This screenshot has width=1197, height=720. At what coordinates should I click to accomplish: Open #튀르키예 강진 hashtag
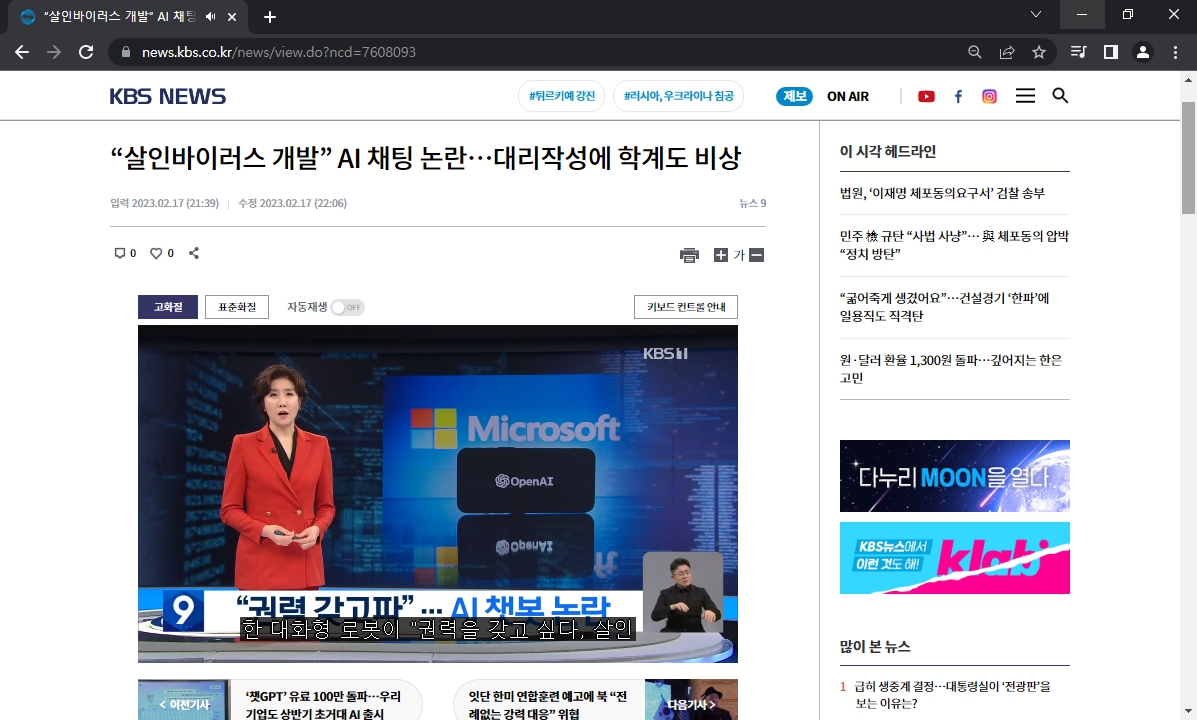[561, 96]
